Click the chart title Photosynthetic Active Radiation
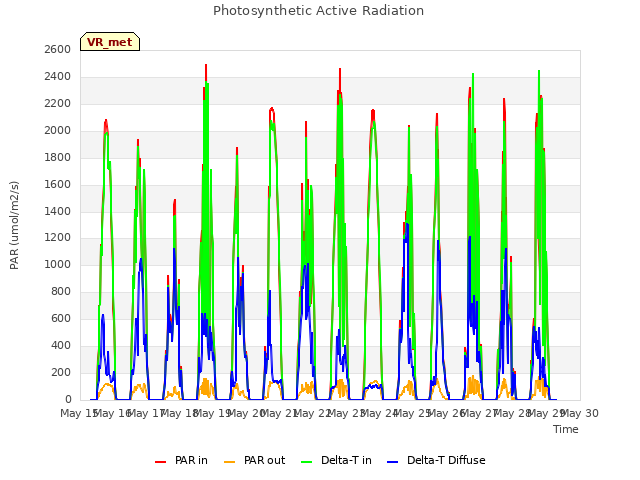This screenshot has width=640, height=480. (x=318, y=11)
